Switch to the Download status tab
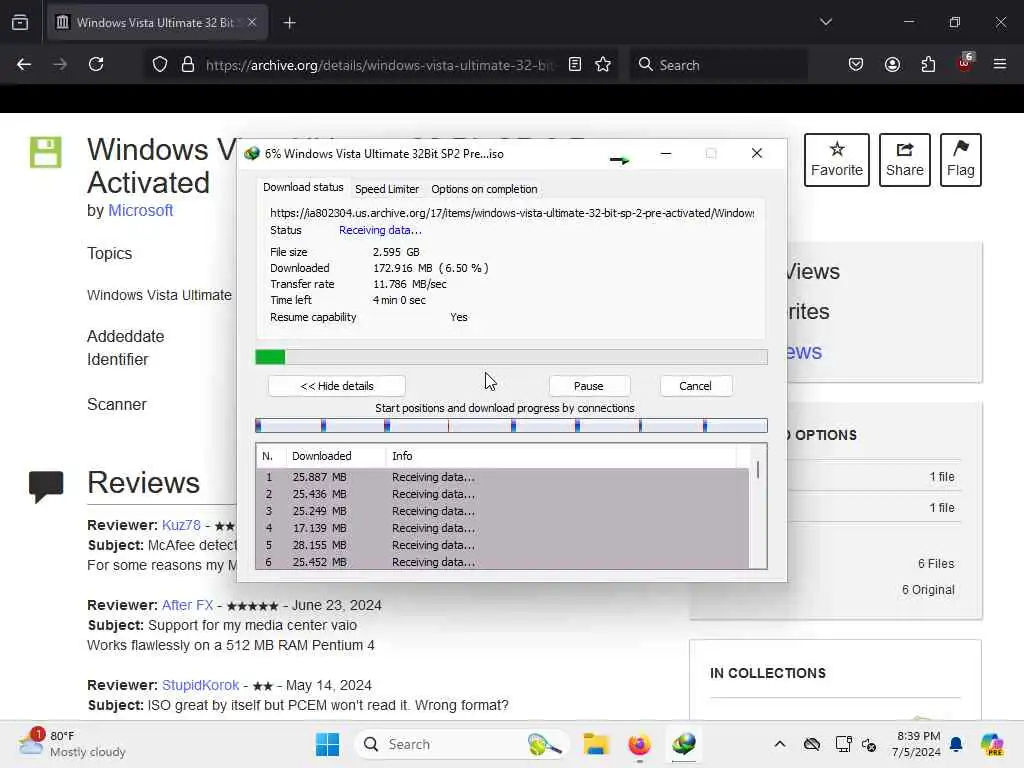The width and height of the screenshot is (1024, 768). pos(303,187)
